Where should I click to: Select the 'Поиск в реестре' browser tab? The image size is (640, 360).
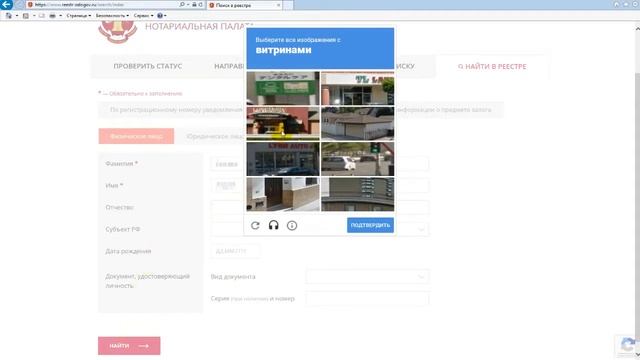click(x=244, y=5)
